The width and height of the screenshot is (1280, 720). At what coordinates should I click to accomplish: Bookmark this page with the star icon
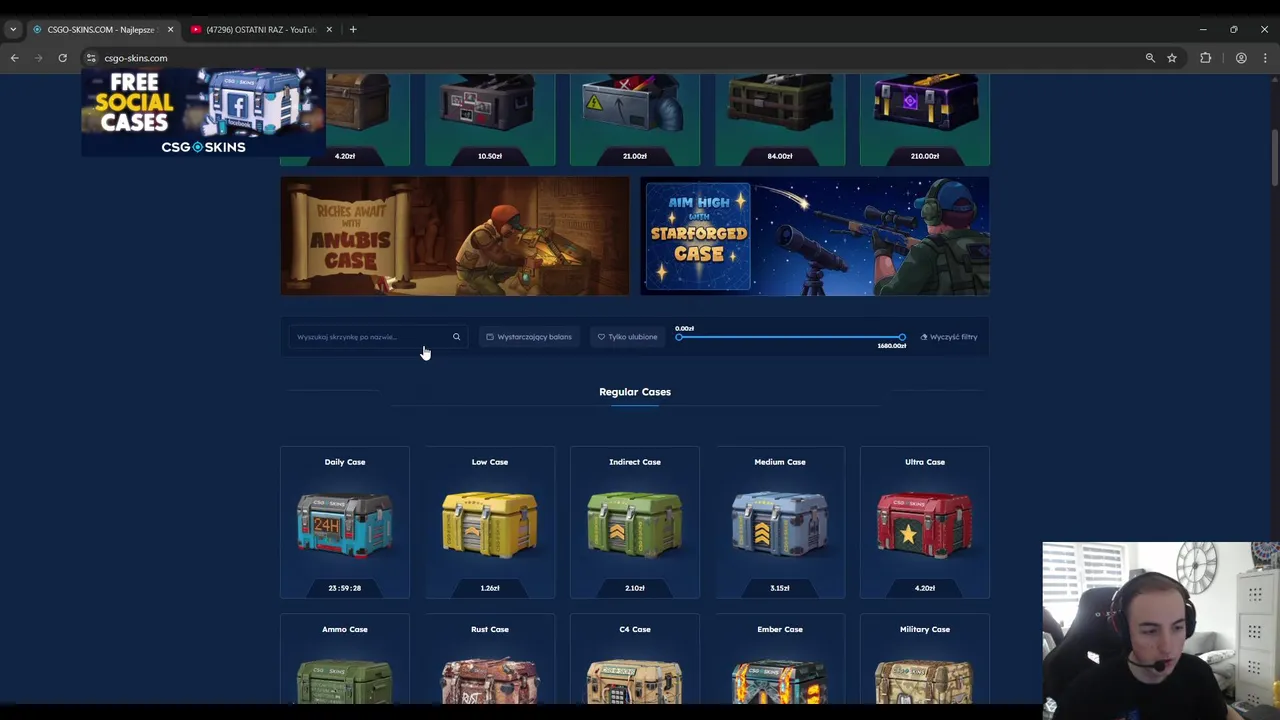pos(1172,58)
